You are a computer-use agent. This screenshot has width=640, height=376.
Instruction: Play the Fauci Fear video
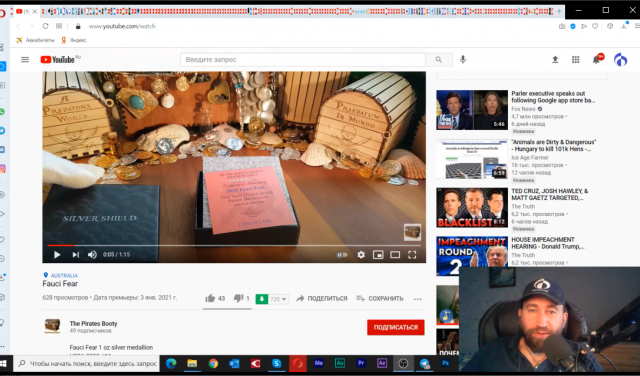point(57,255)
